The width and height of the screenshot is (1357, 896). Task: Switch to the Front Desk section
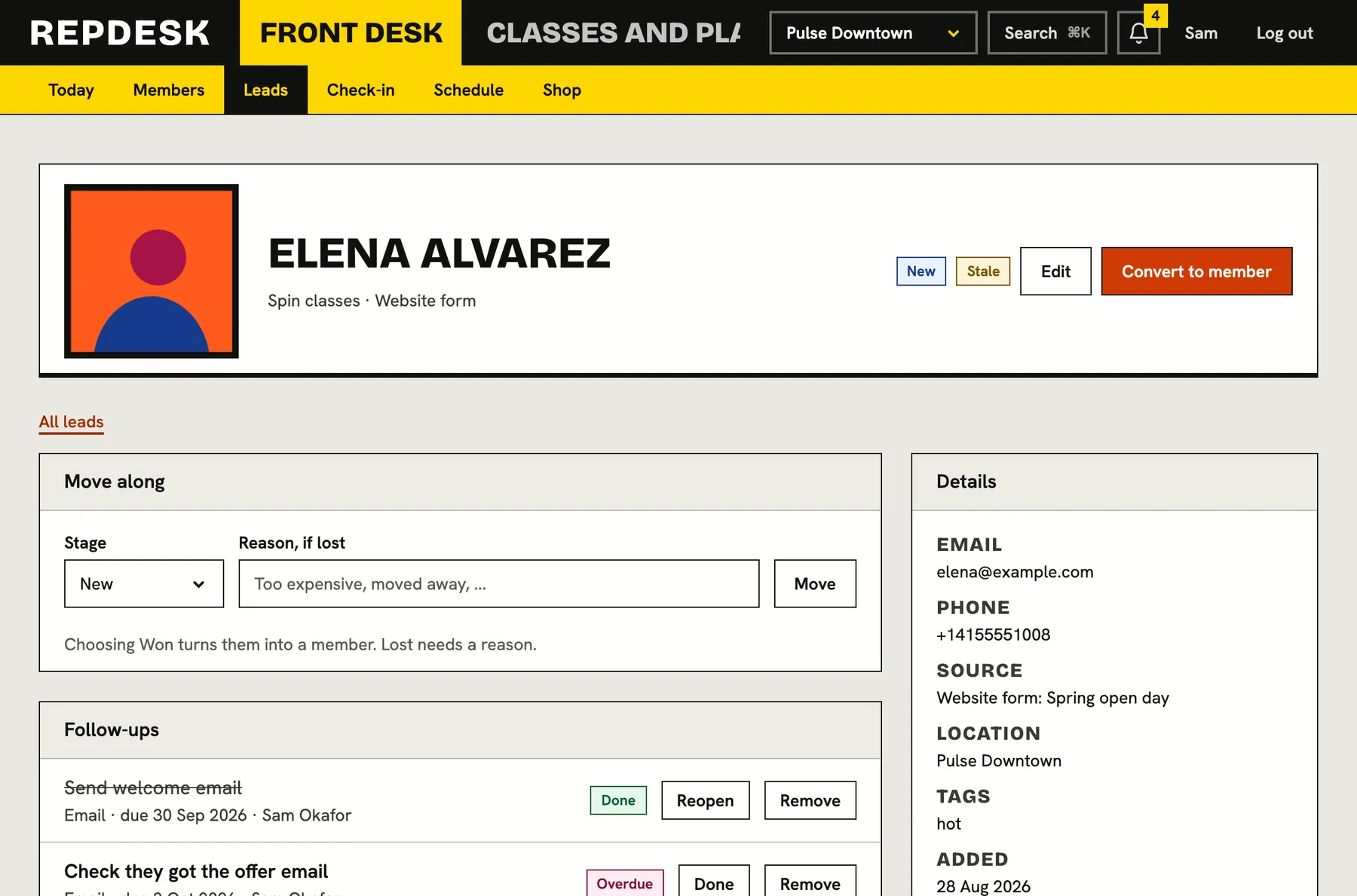click(351, 32)
